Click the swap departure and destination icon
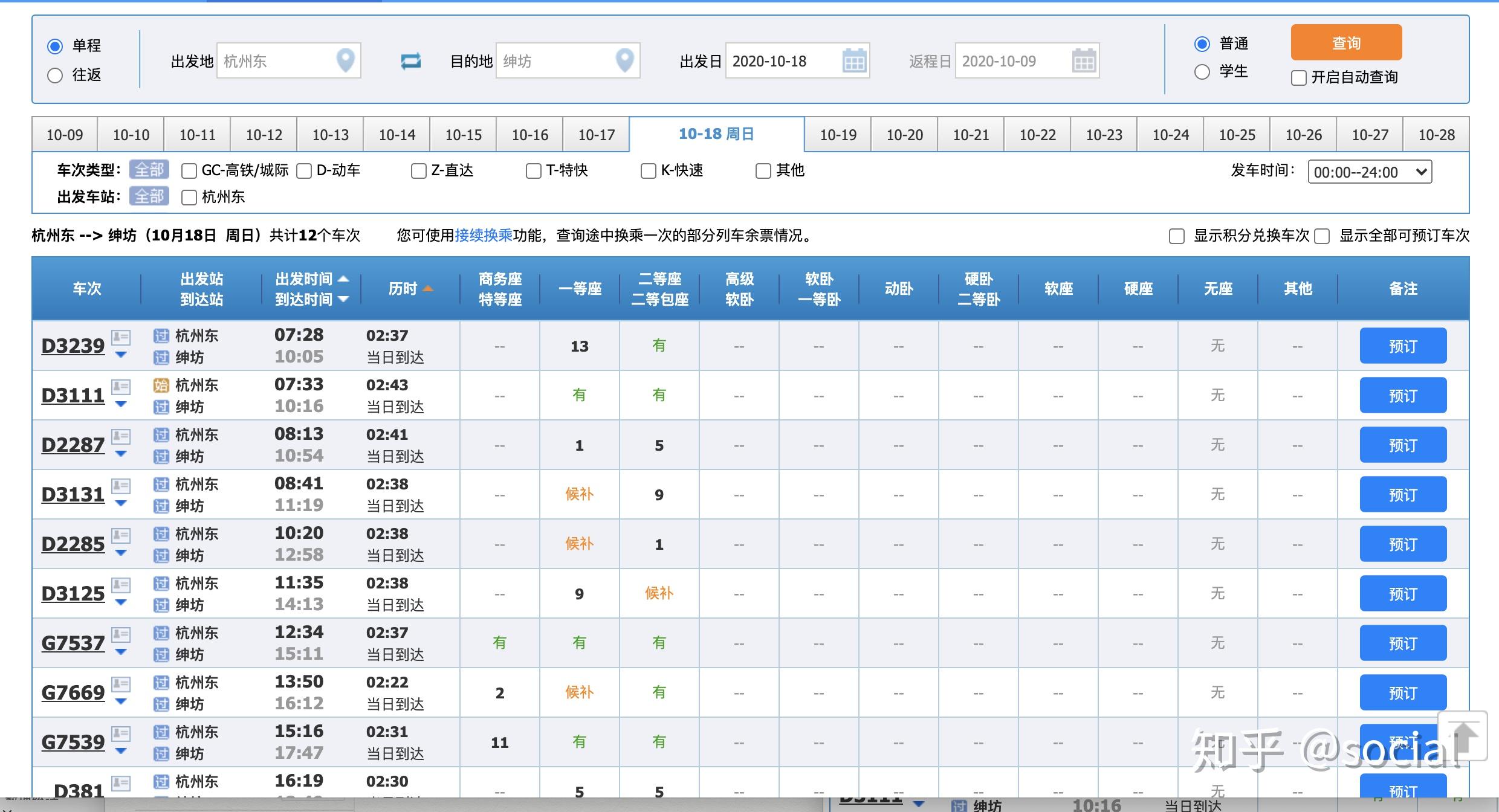The image size is (1499, 812). [410, 61]
